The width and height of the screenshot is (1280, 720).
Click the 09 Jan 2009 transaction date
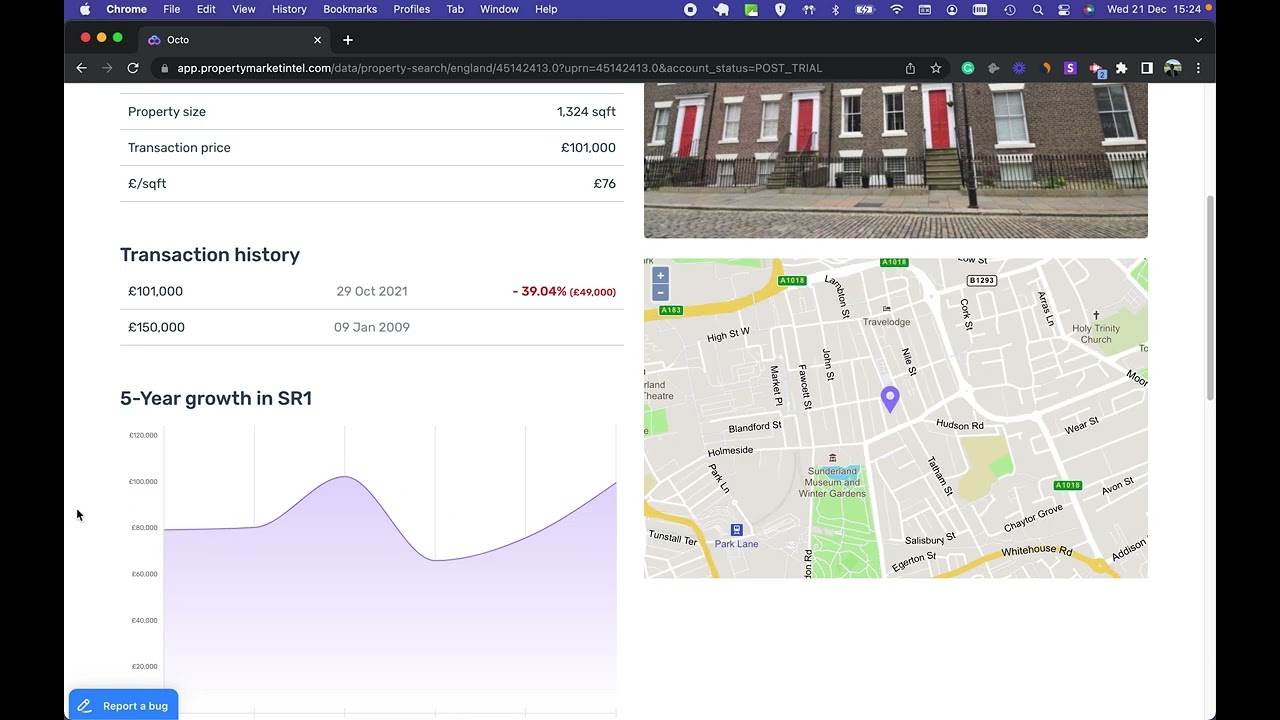click(372, 327)
